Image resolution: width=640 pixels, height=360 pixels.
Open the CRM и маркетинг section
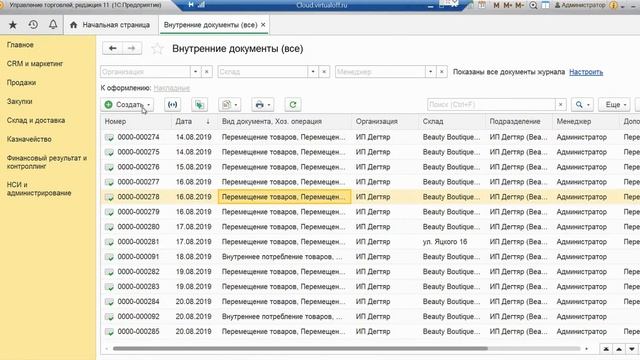tap(35, 64)
